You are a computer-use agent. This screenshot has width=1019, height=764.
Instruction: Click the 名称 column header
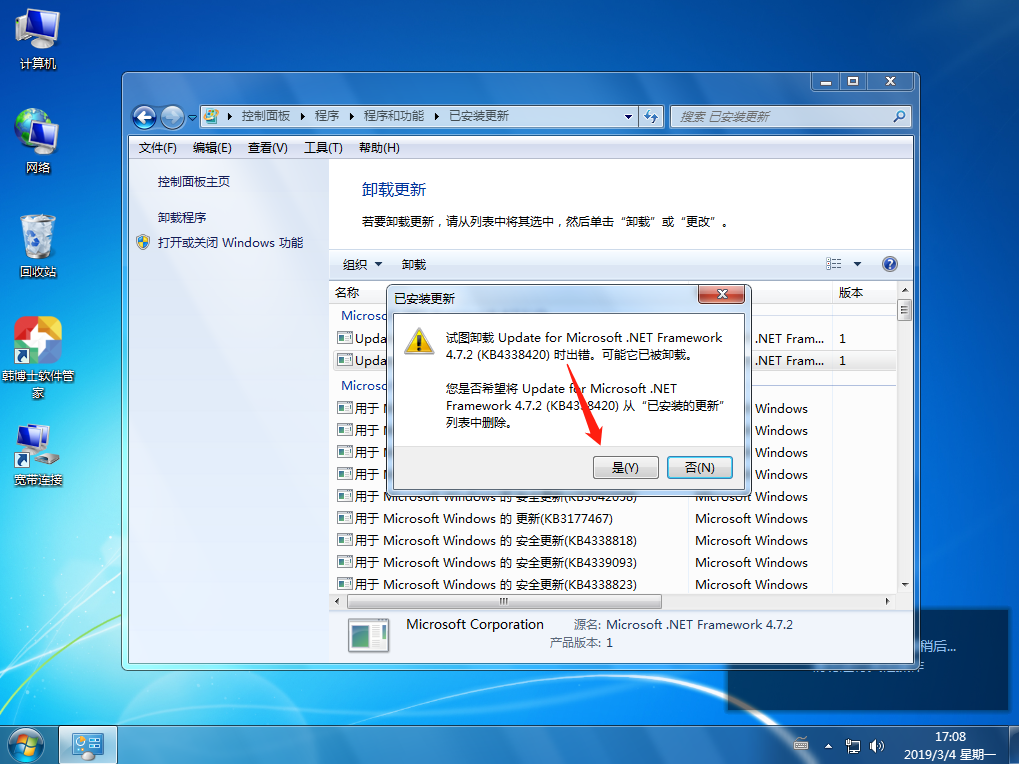347,293
